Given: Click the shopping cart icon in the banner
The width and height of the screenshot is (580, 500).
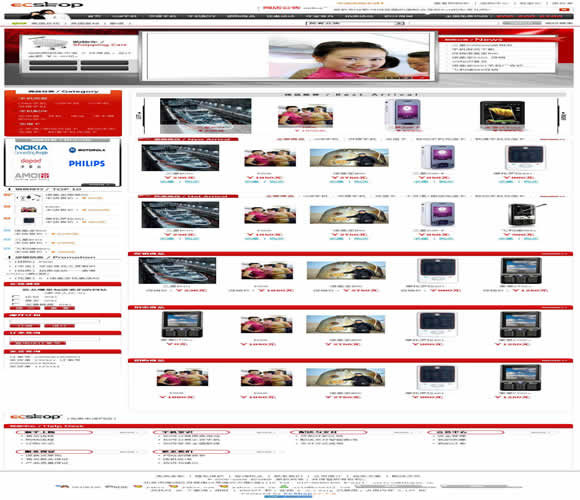Looking at the screenshot, I should coord(48,42).
